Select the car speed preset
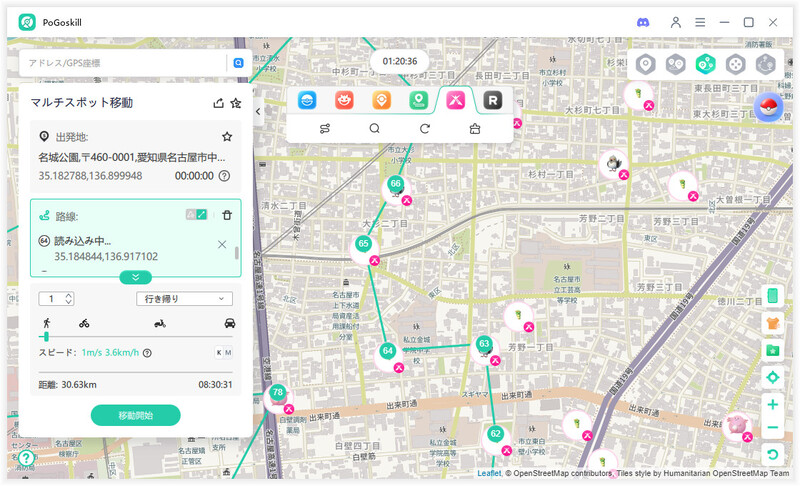Image resolution: width=800 pixels, height=486 pixels. point(230,323)
